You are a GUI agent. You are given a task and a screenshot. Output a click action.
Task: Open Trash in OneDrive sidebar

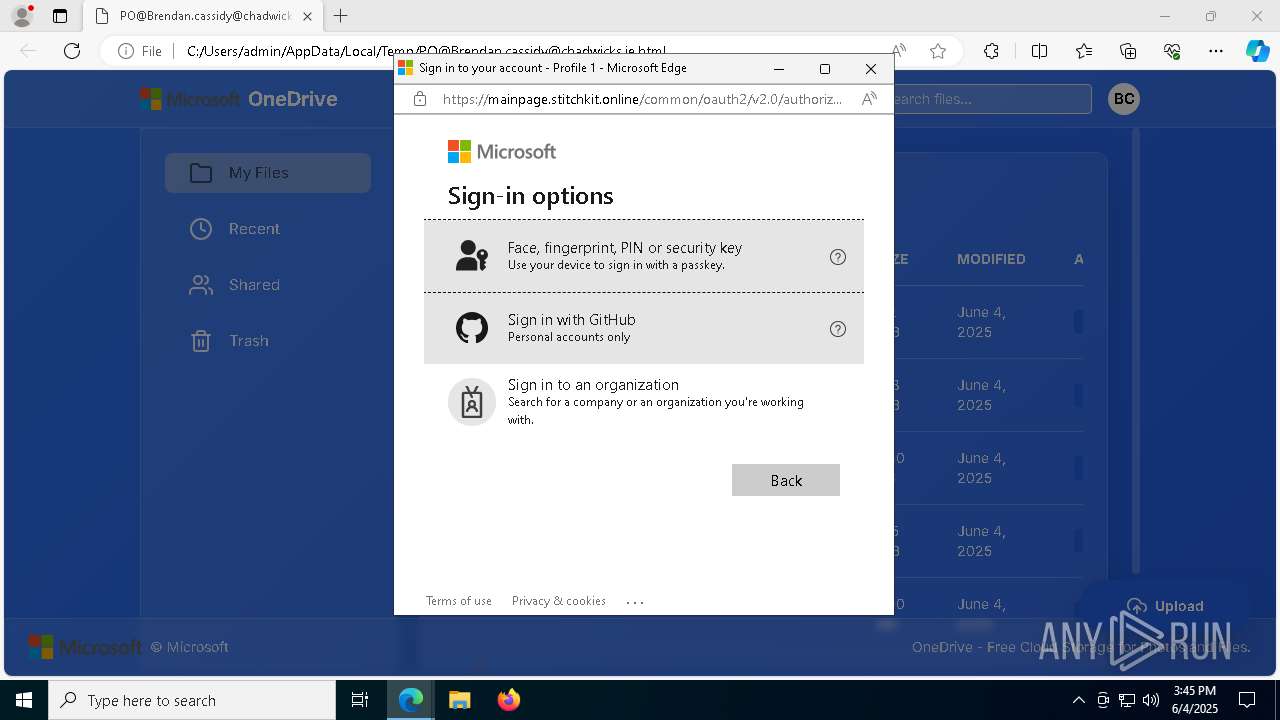tap(268, 341)
